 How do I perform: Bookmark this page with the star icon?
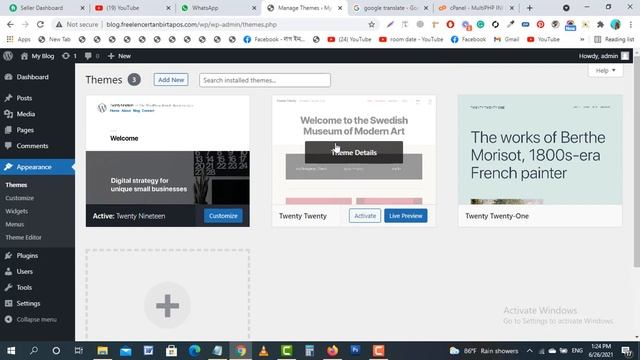[x=371, y=24]
